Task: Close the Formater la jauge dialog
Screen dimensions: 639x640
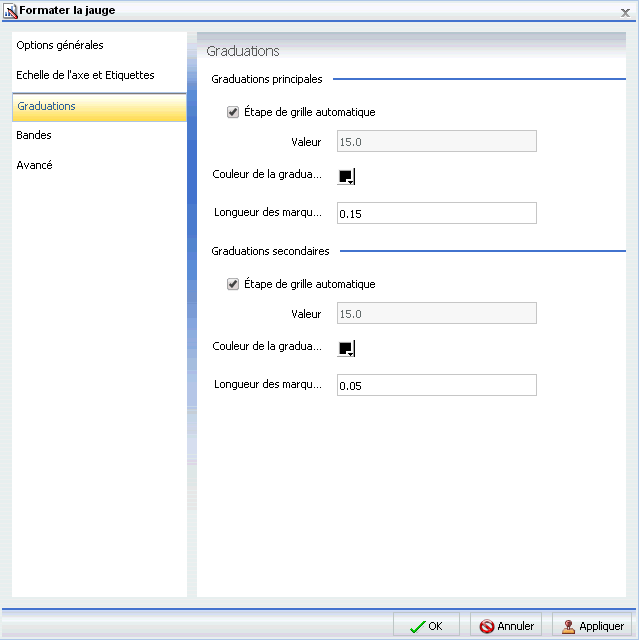Action: click(625, 13)
